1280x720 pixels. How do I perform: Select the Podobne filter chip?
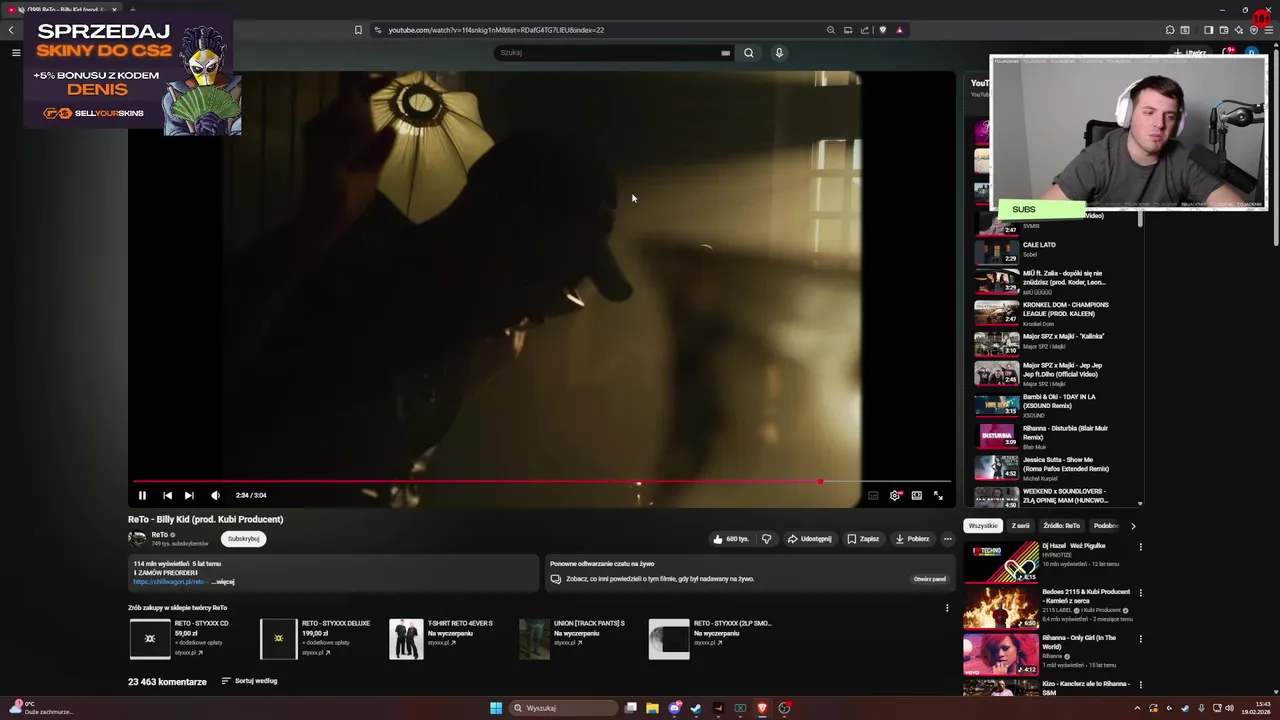pos(1105,526)
